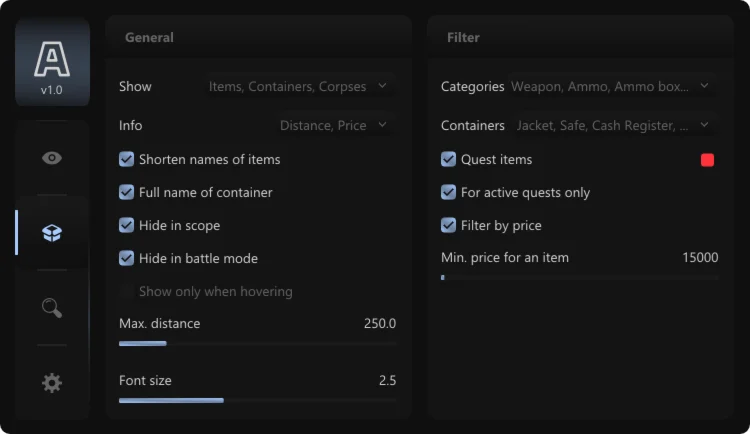Toggle the Quest items checkbox
The height and width of the screenshot is (434, 750).
449,159
